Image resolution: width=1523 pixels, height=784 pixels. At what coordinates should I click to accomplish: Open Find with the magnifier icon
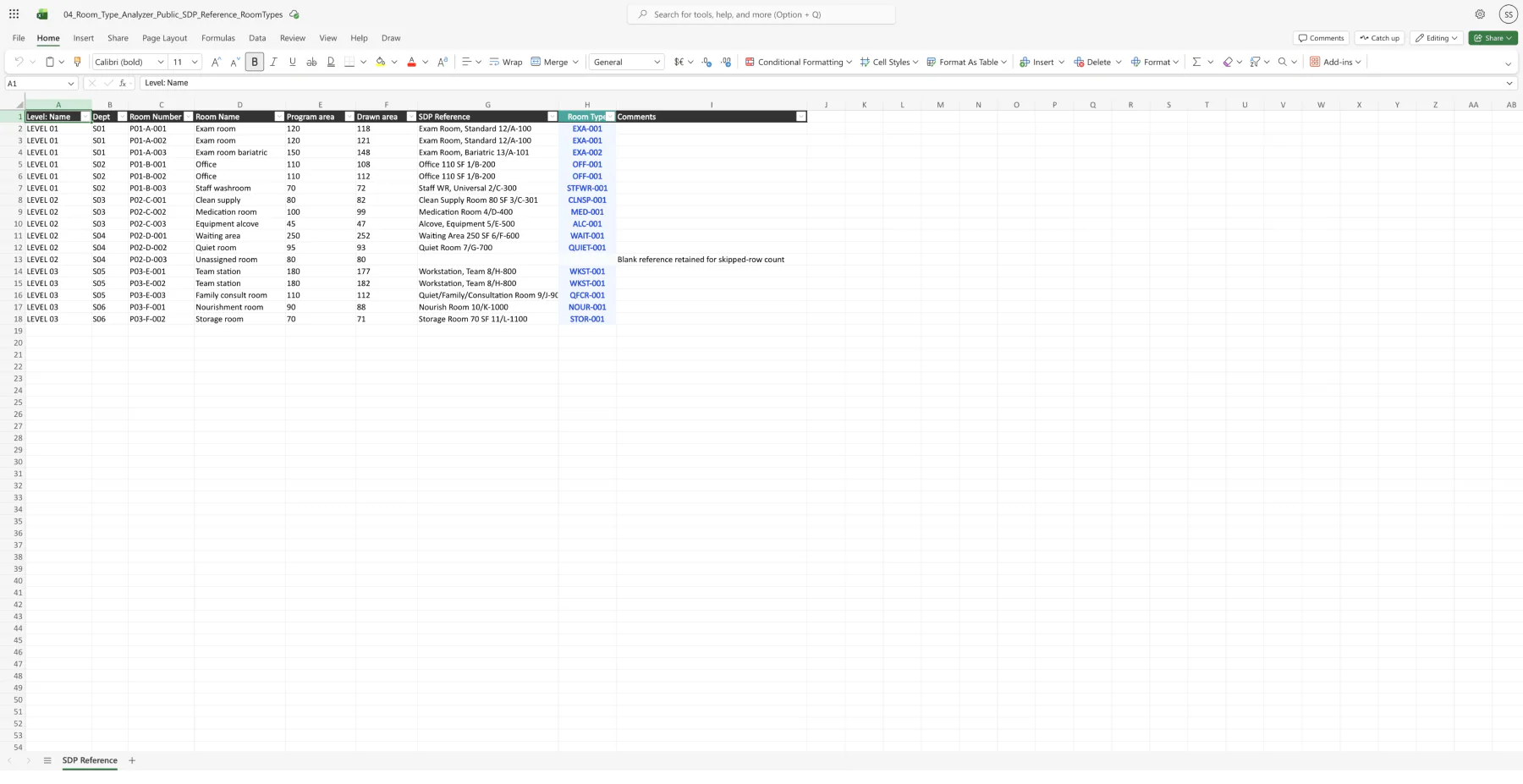coord(1284,61)
